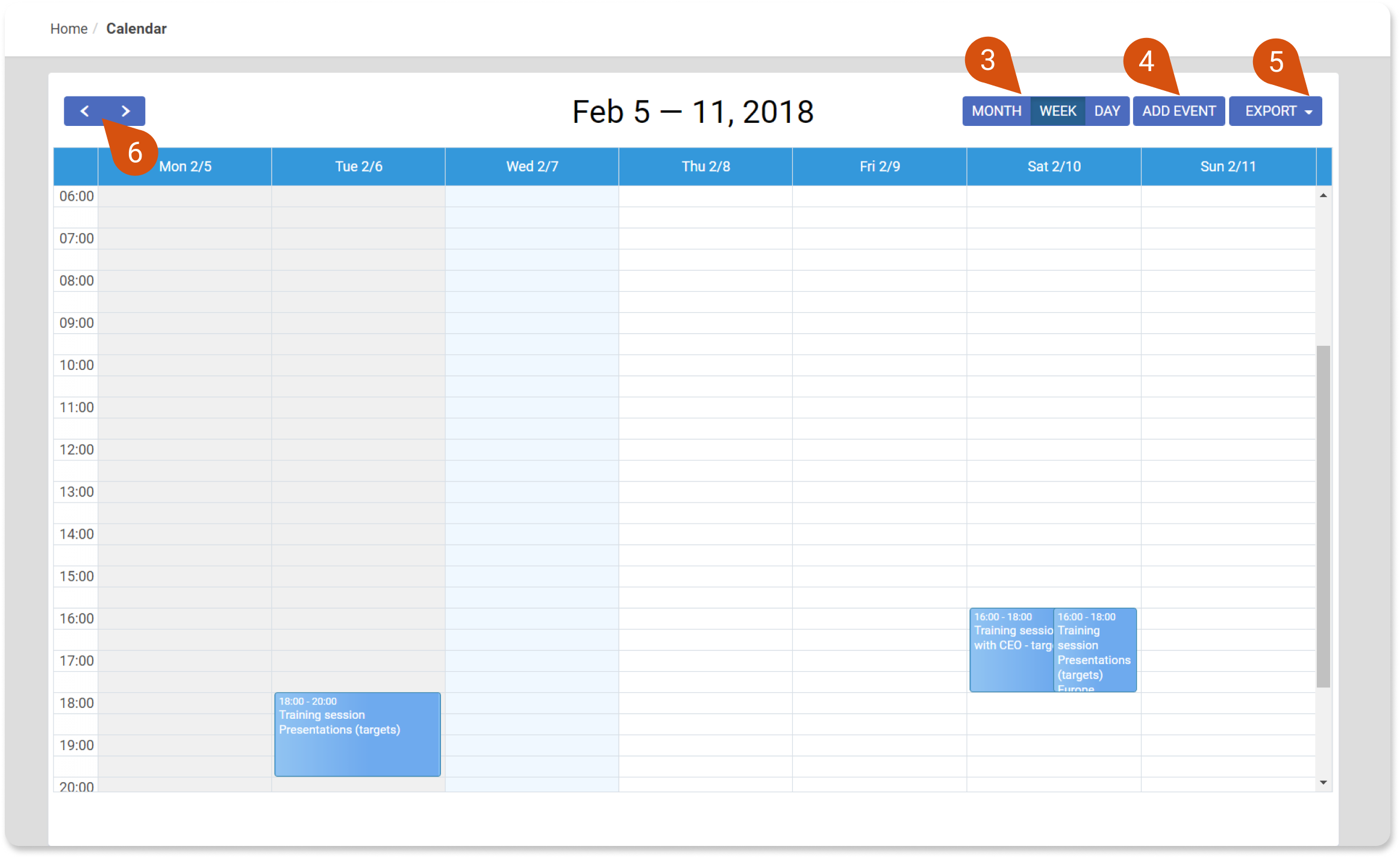Click the 10:00 time label

point(77,365)
